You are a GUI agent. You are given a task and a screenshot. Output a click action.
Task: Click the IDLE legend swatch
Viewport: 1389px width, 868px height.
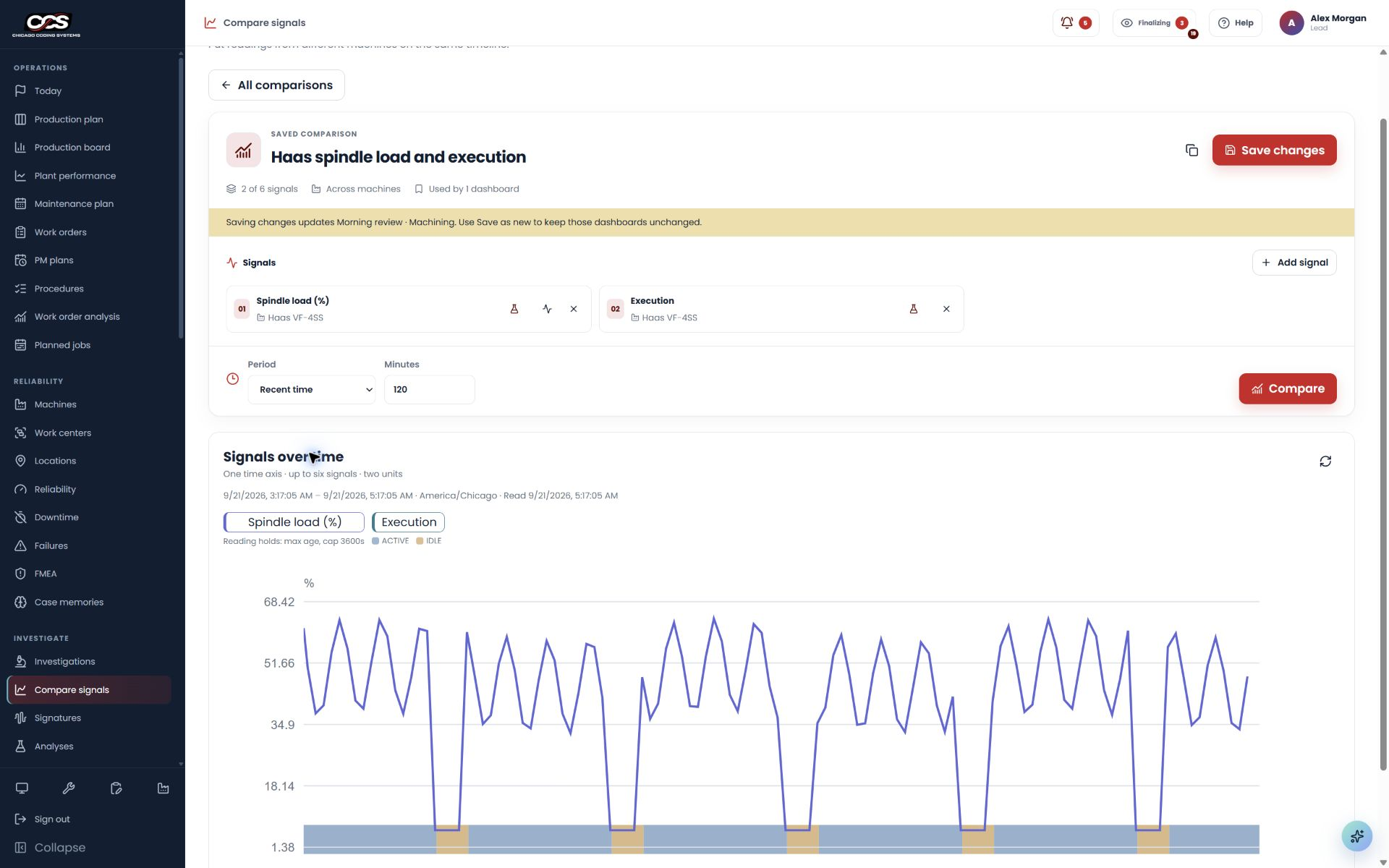[420, 541]
